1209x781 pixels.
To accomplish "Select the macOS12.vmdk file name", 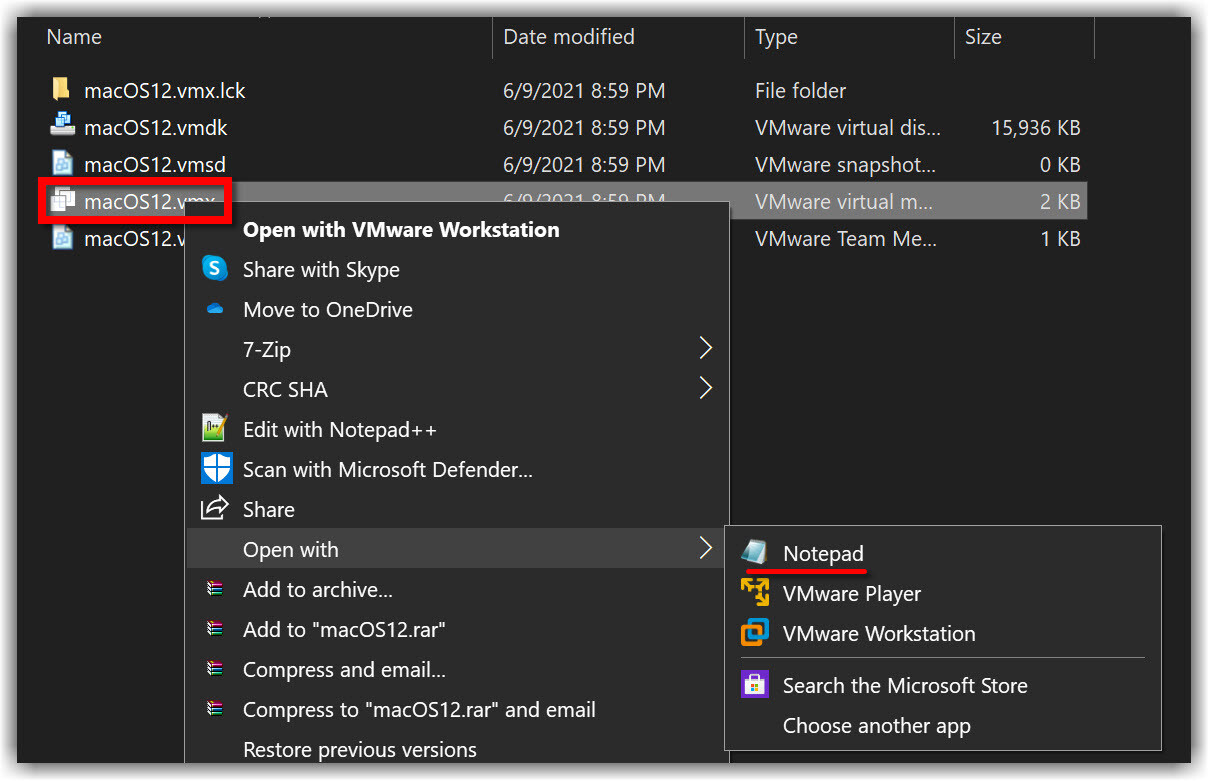I will click(x=156, y=127).
